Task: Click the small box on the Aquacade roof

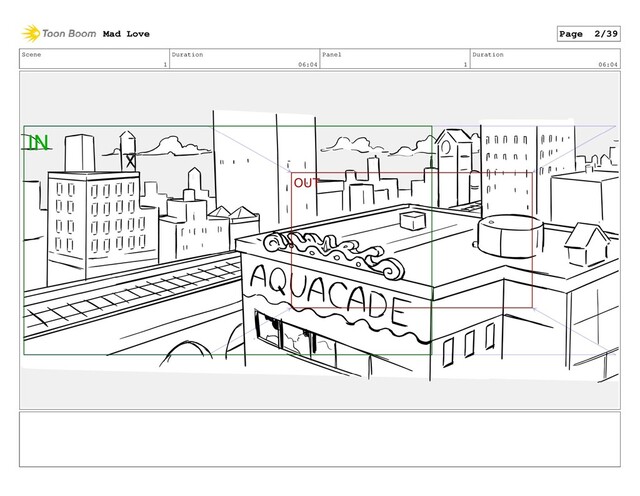Action: click(412, 219)
